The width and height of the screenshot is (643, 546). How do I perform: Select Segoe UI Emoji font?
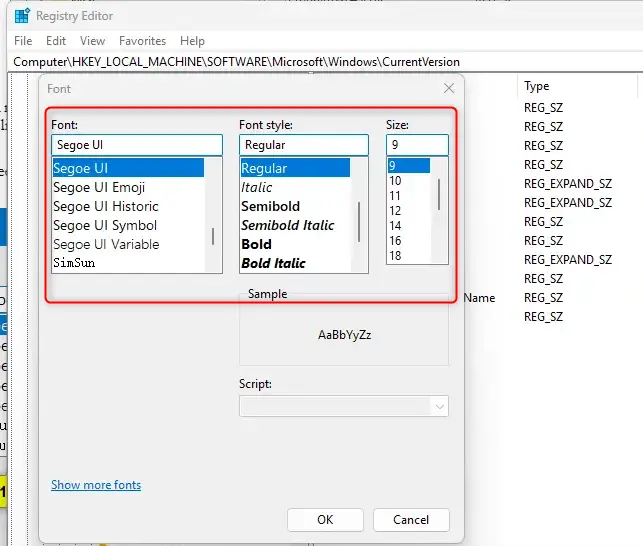click(128, 187)
